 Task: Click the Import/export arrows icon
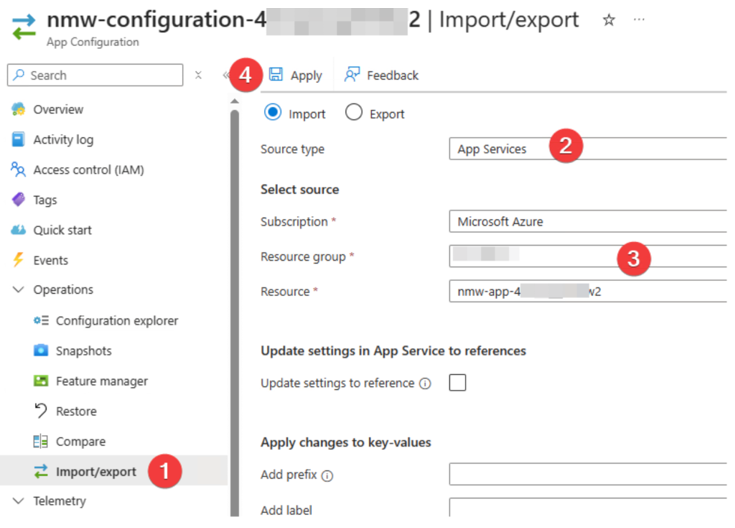click(x=41, y=471)
